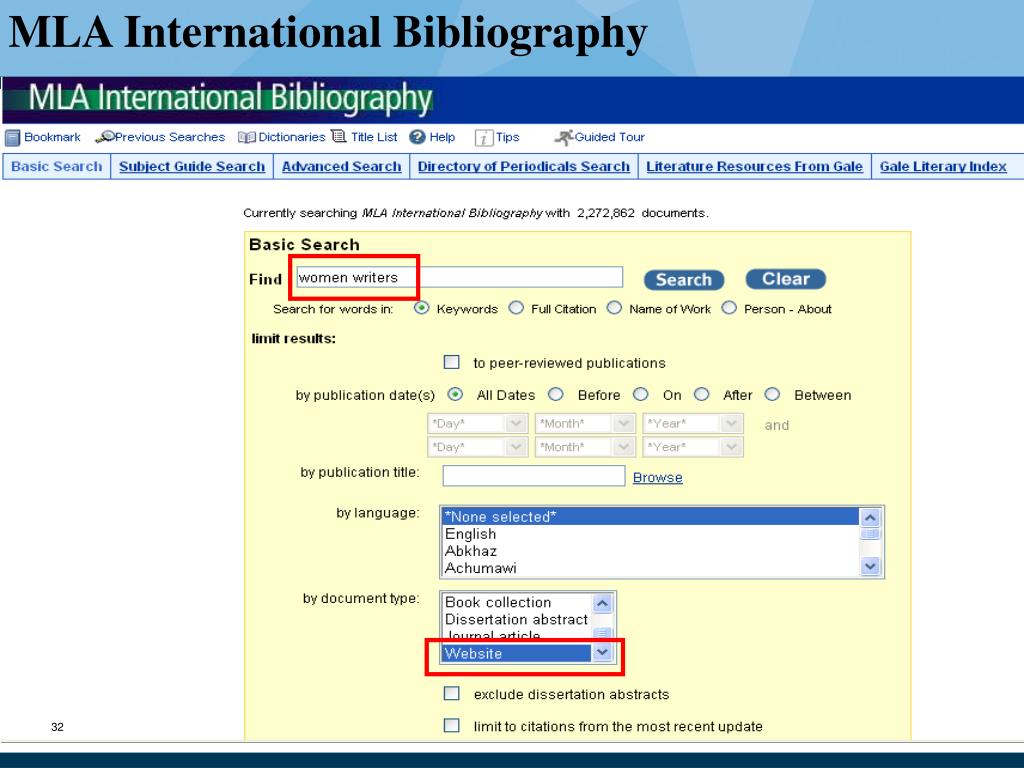Click the Bookmark icon
1024x768 pixels.
12,138
